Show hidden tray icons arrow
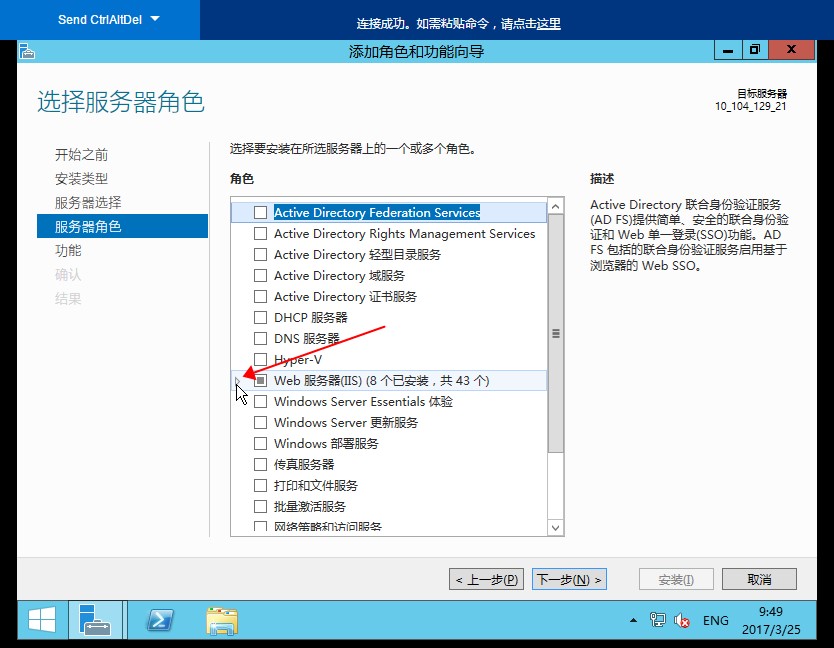 tap(633, 620)
